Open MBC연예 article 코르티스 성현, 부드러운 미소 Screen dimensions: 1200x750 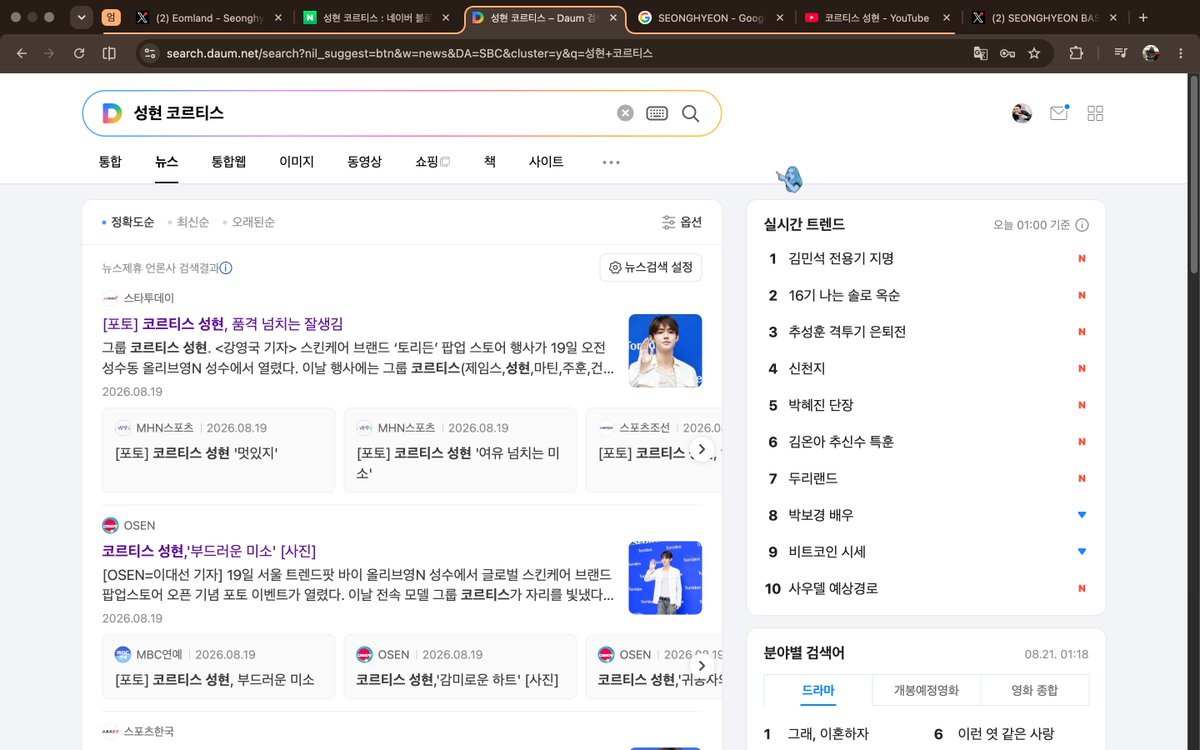214,680
